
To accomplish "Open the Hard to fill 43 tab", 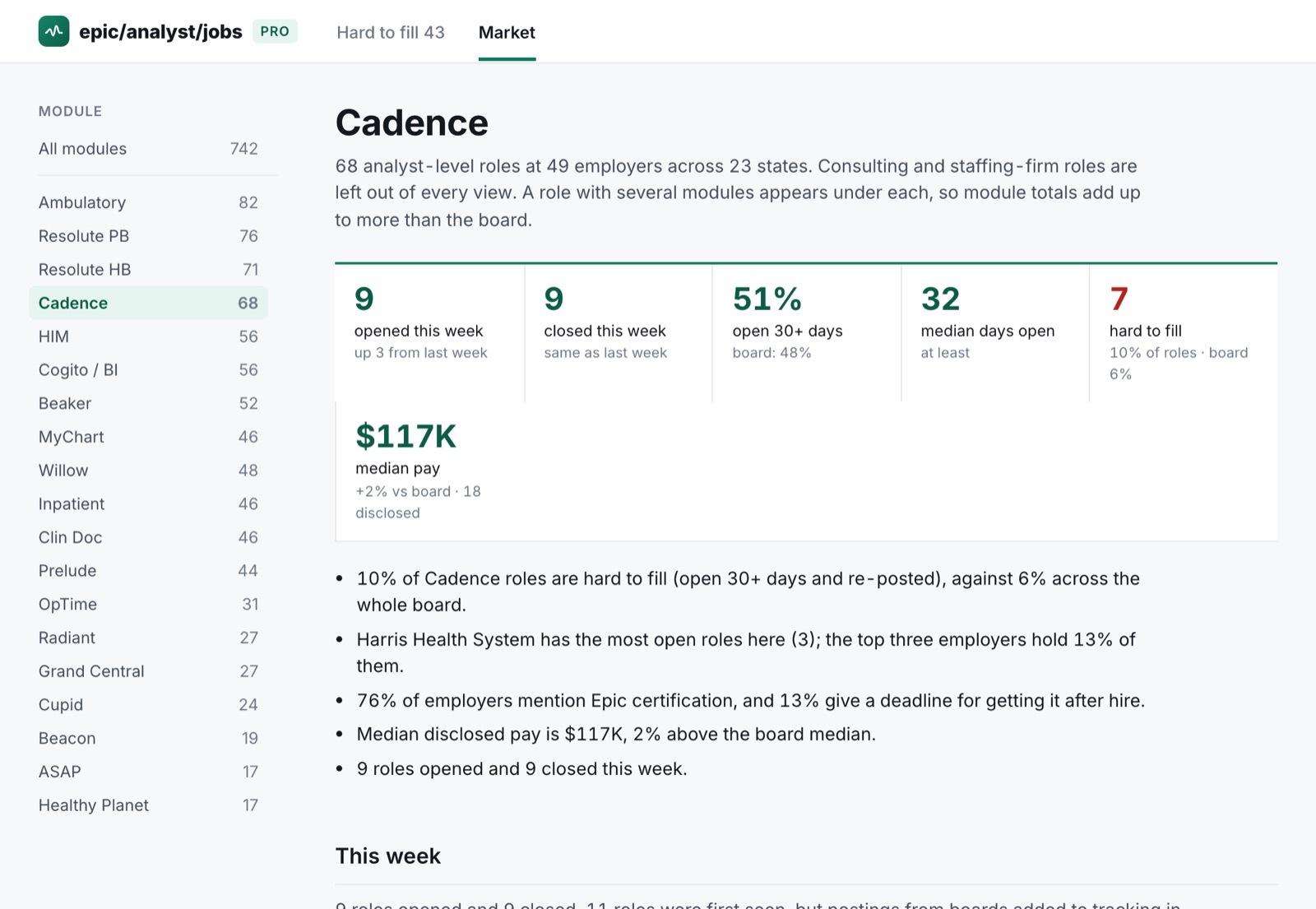I will [x=391, y=32].
